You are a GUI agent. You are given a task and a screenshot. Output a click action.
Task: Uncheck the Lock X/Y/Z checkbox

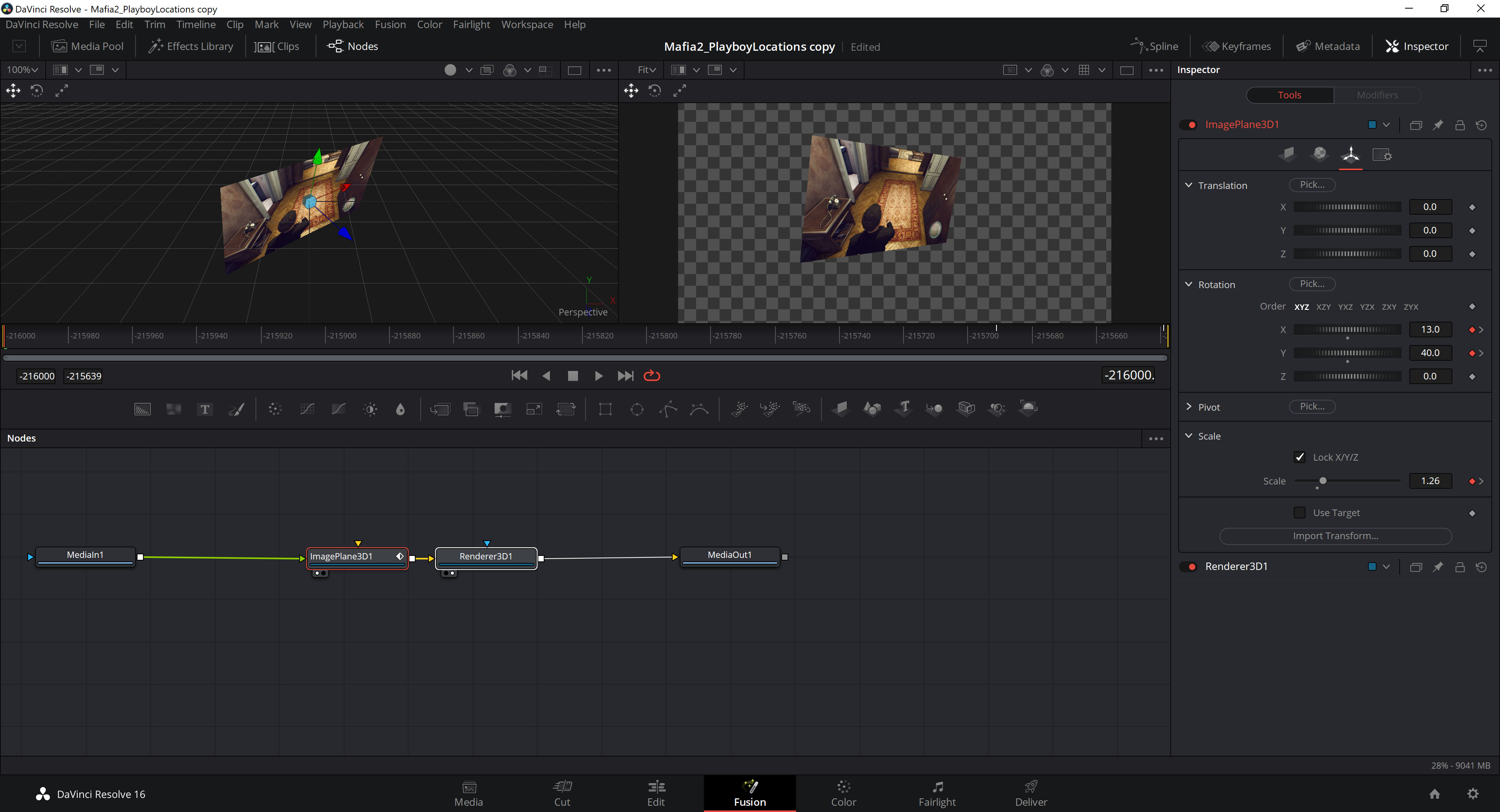(x=1300, y=457)
